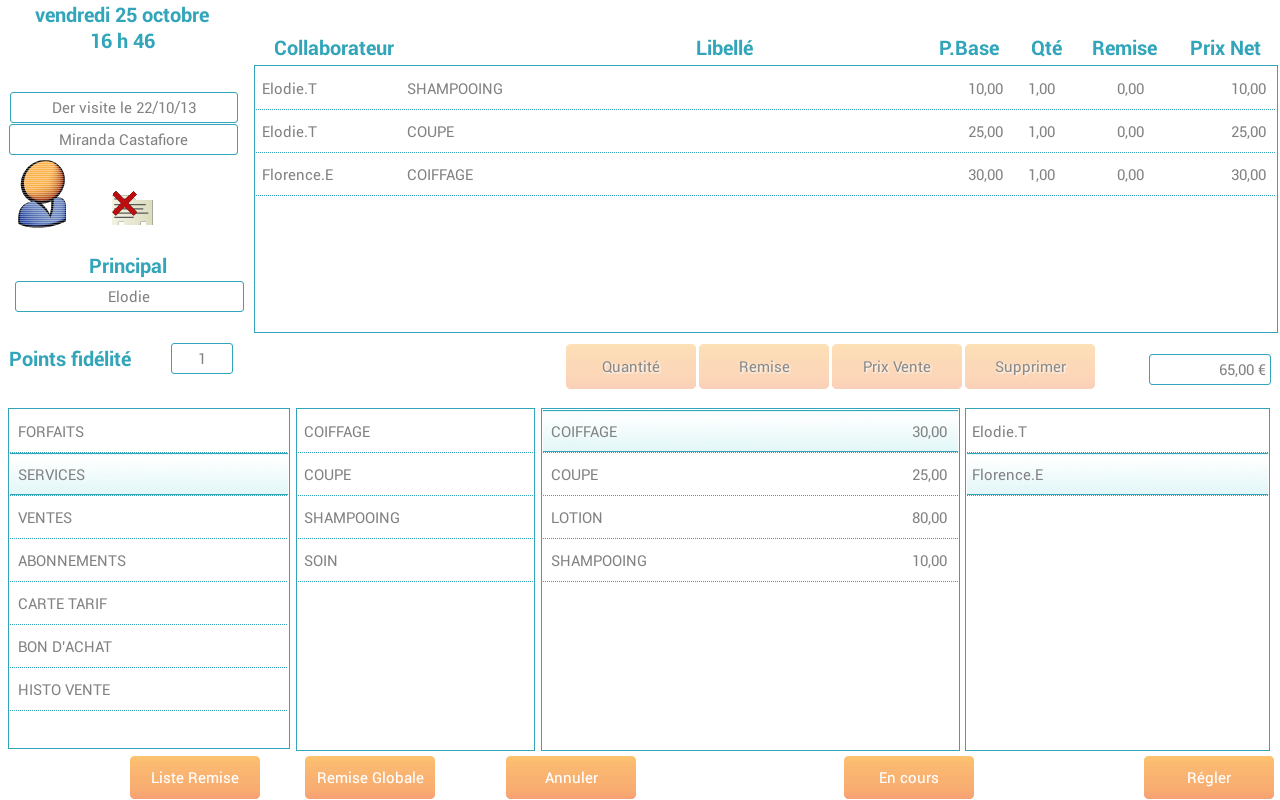Choose collaborator Elodie.T in the right list
The image size is (1280, 800).
[x=1117, y=432]
